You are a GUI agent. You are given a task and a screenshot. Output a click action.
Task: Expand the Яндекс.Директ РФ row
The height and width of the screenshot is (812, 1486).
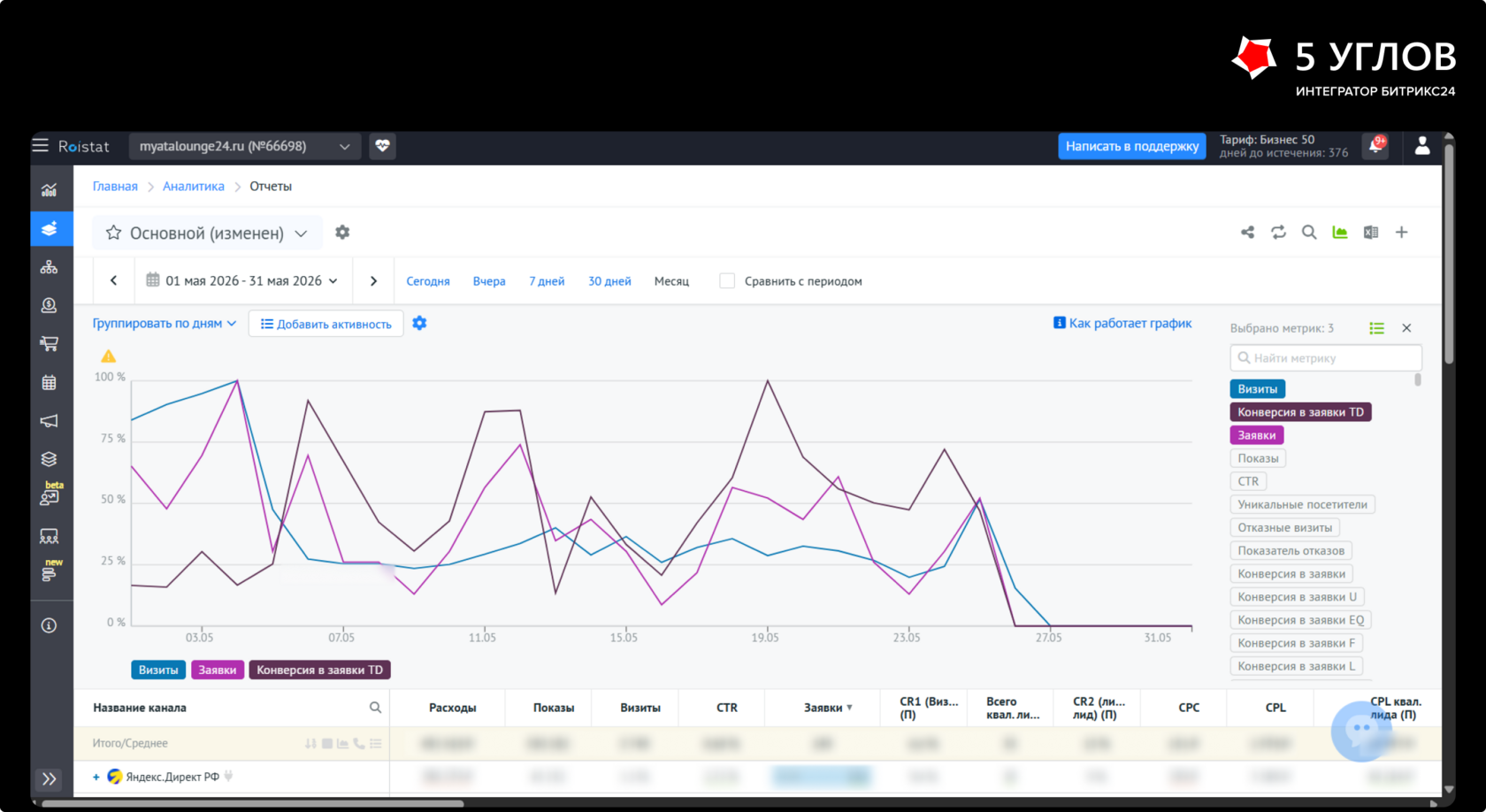point(96,778)
